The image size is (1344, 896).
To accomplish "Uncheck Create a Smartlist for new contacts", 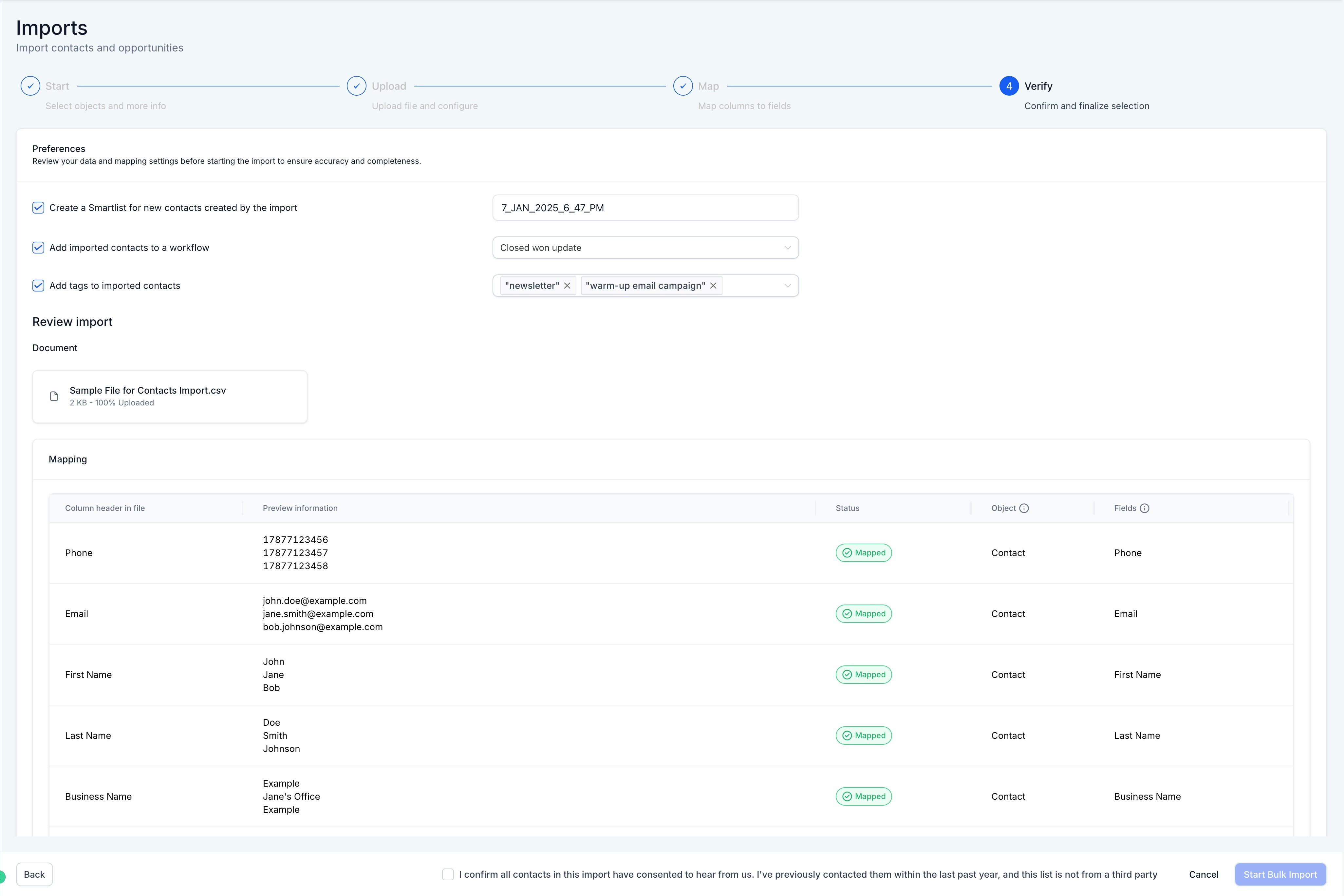I will coord(38,207).
